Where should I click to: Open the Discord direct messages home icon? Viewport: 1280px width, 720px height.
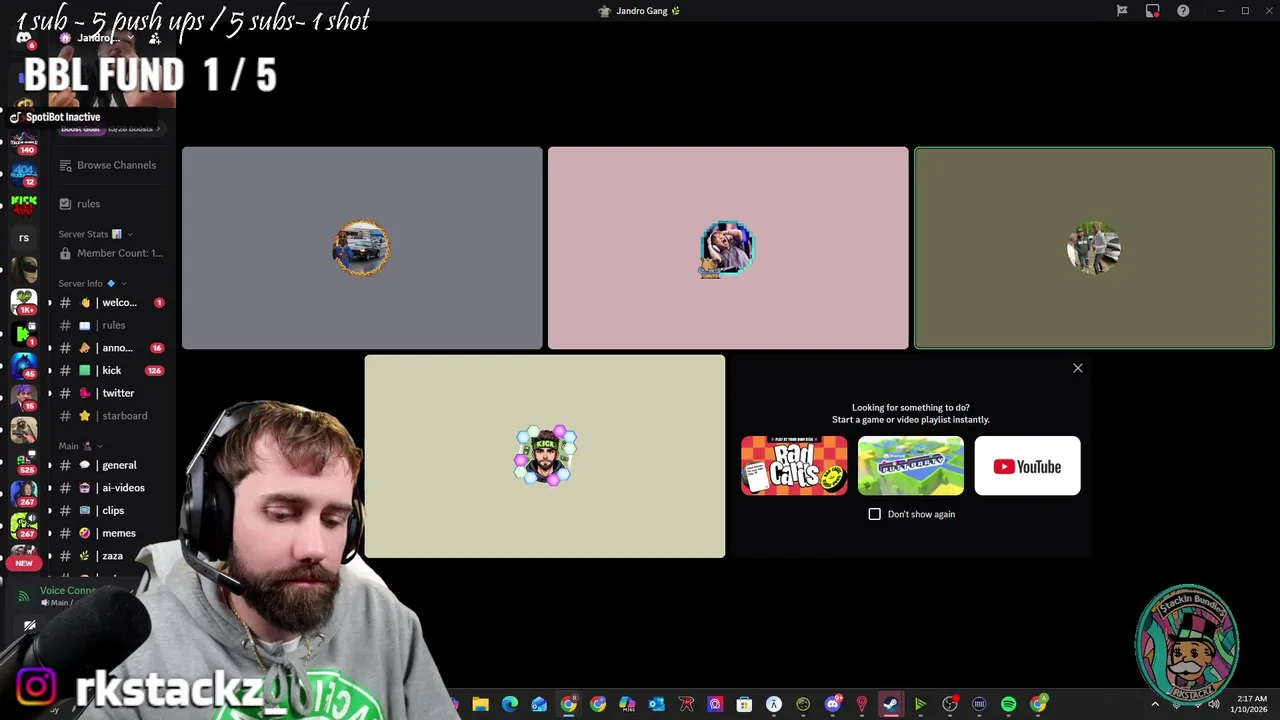[x=24, y=38]
